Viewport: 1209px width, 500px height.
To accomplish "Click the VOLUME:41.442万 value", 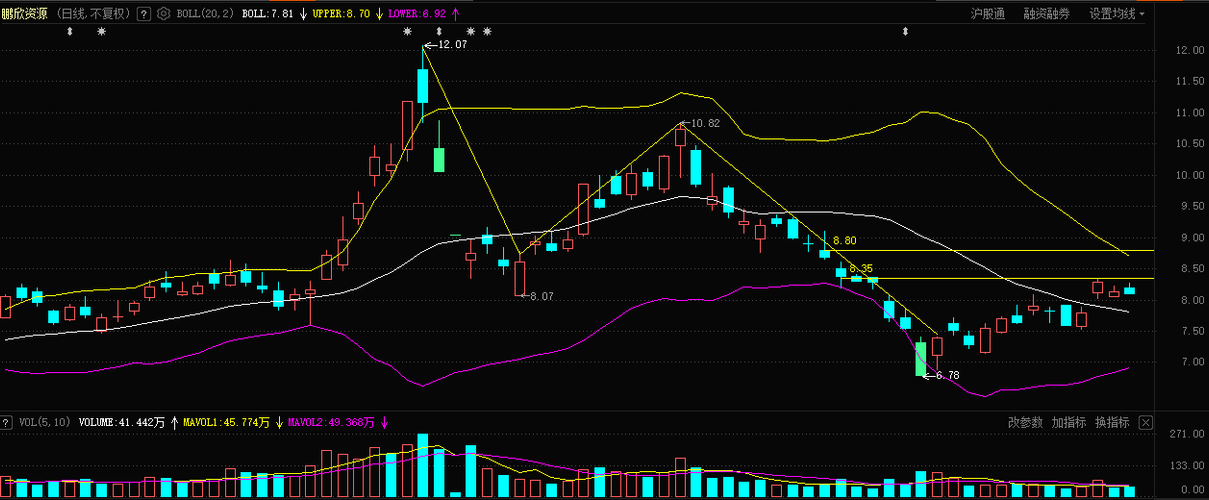I will pos(121,423).
